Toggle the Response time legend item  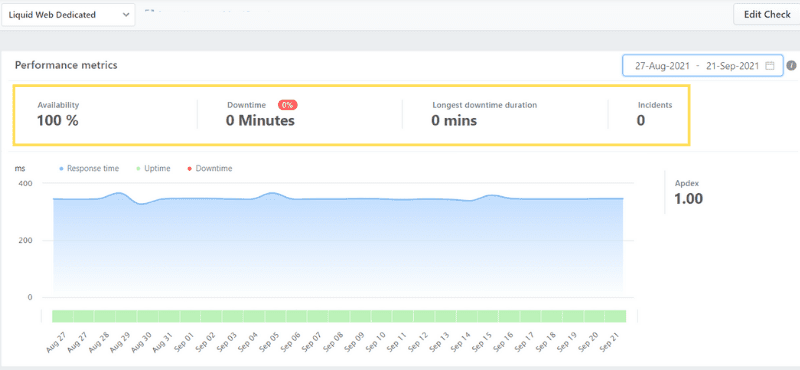[x=90, y=168]
